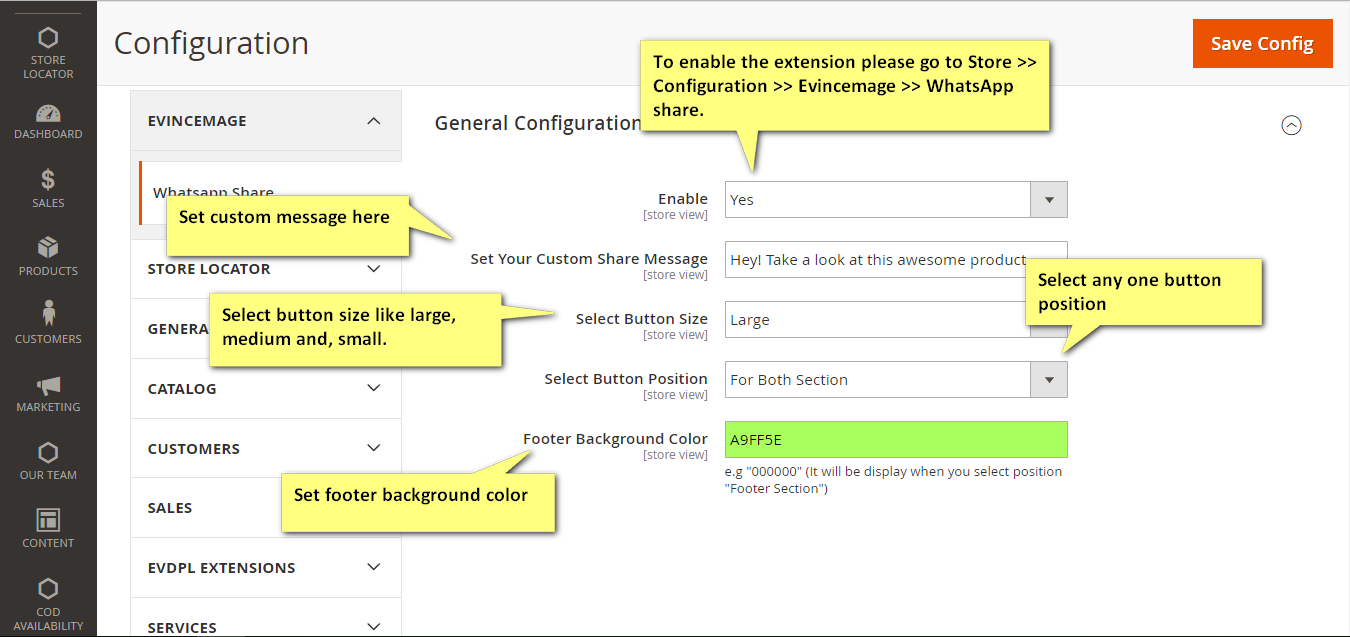Open the Enable Yes dropdown
The width and height of the screenshot is (1350, 637).
point(896,199)
